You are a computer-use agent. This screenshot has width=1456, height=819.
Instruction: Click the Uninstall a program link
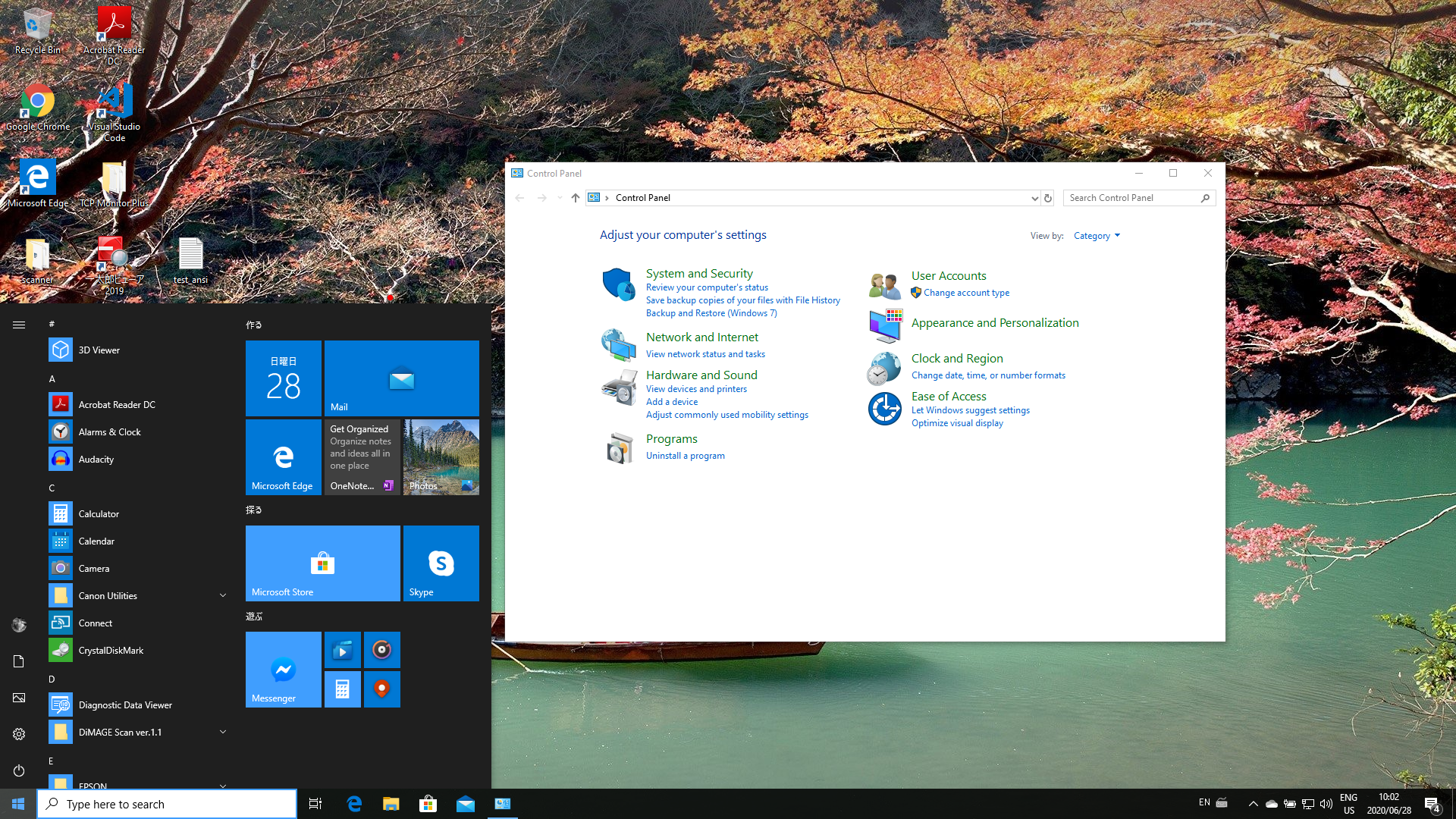tap(685, 456)
